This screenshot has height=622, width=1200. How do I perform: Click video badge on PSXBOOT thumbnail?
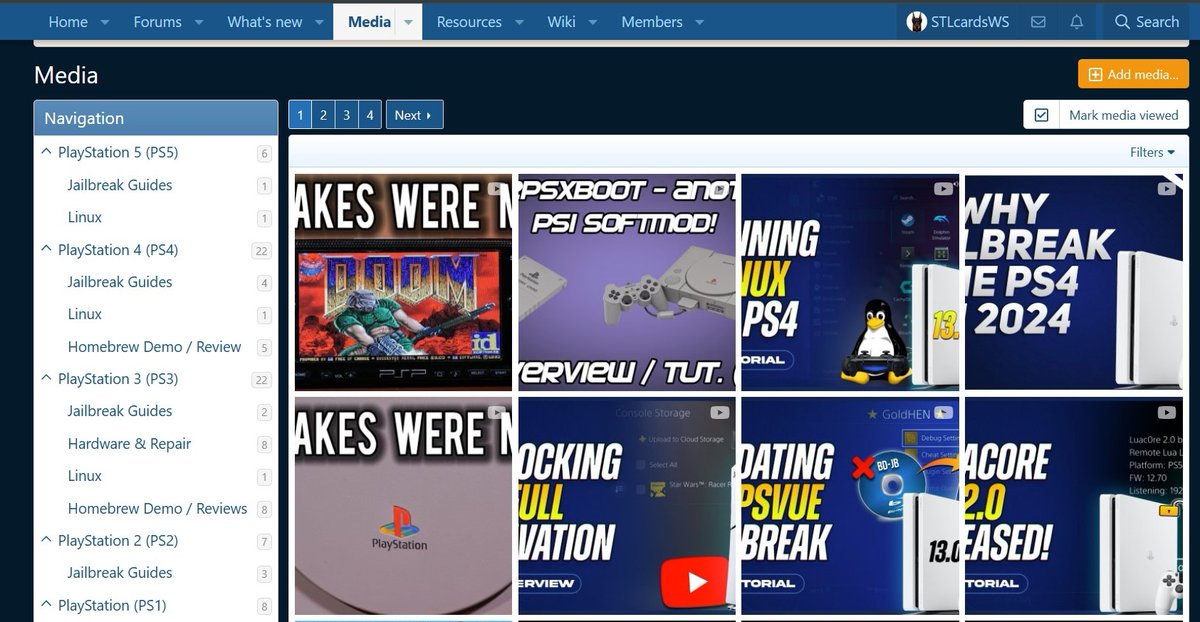[x=719, y=189]
